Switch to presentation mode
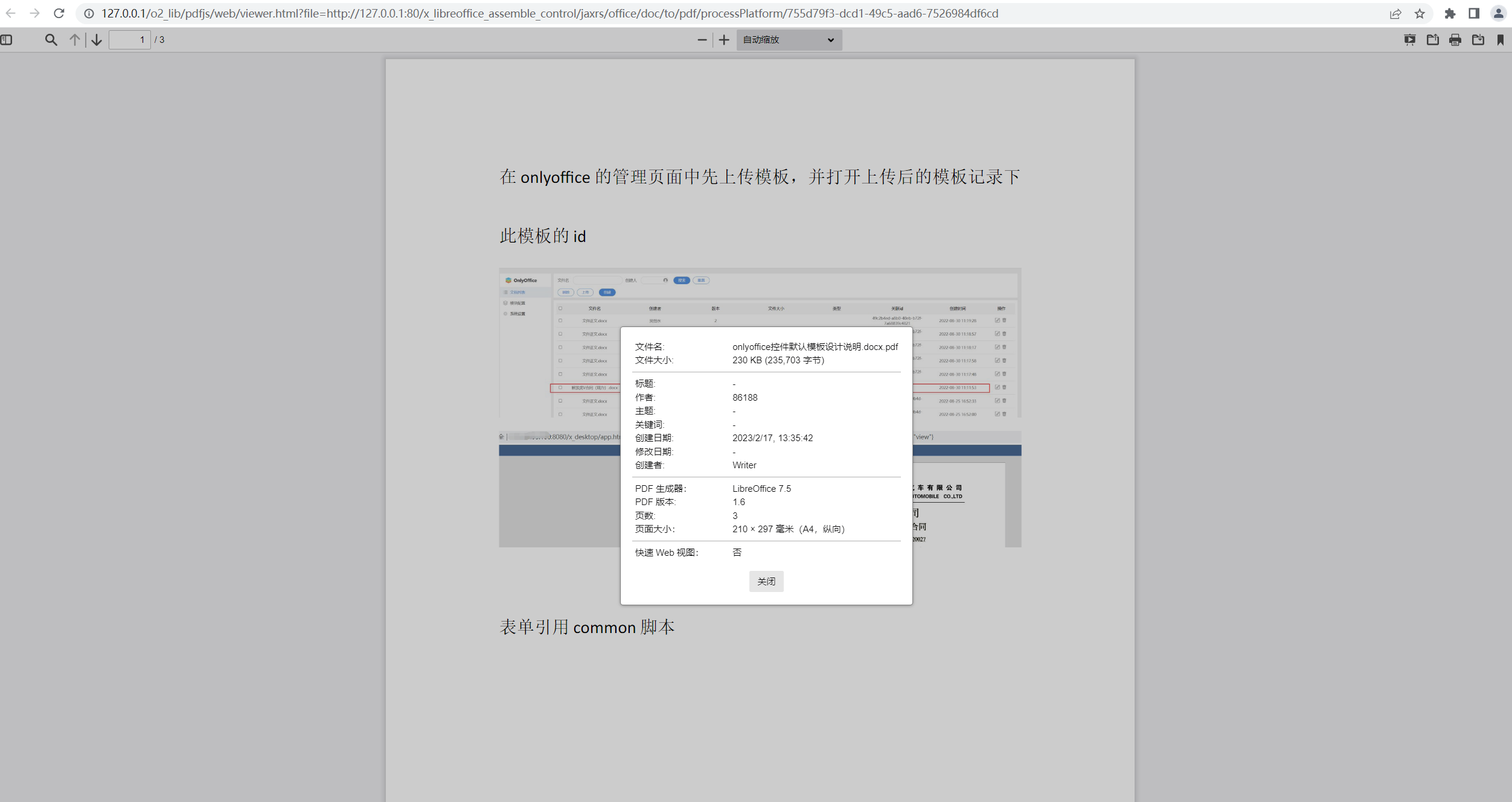 click(1410, 40)
